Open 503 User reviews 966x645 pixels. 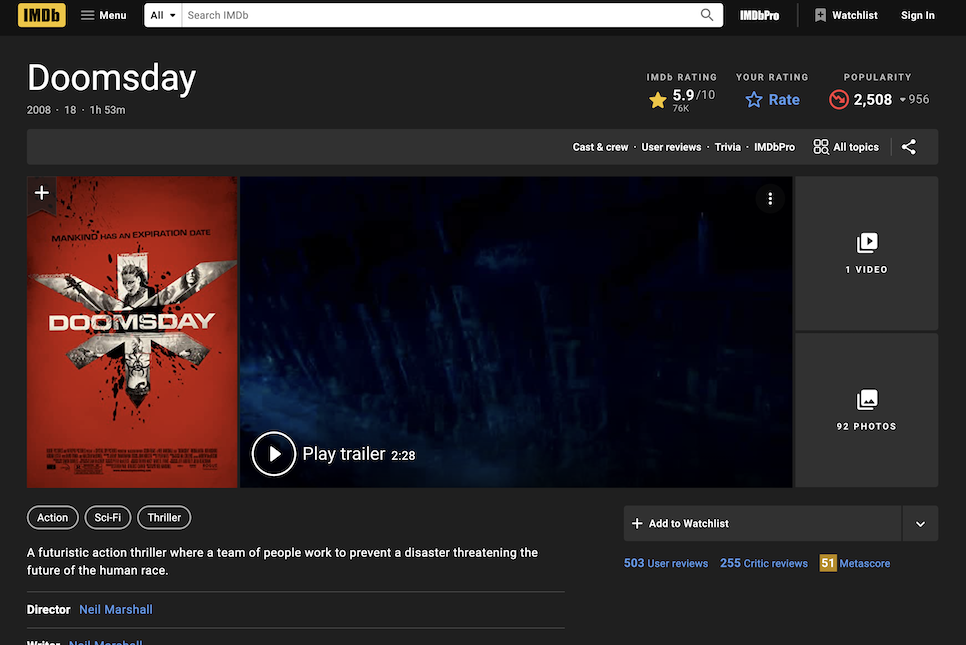click(666, 563)
